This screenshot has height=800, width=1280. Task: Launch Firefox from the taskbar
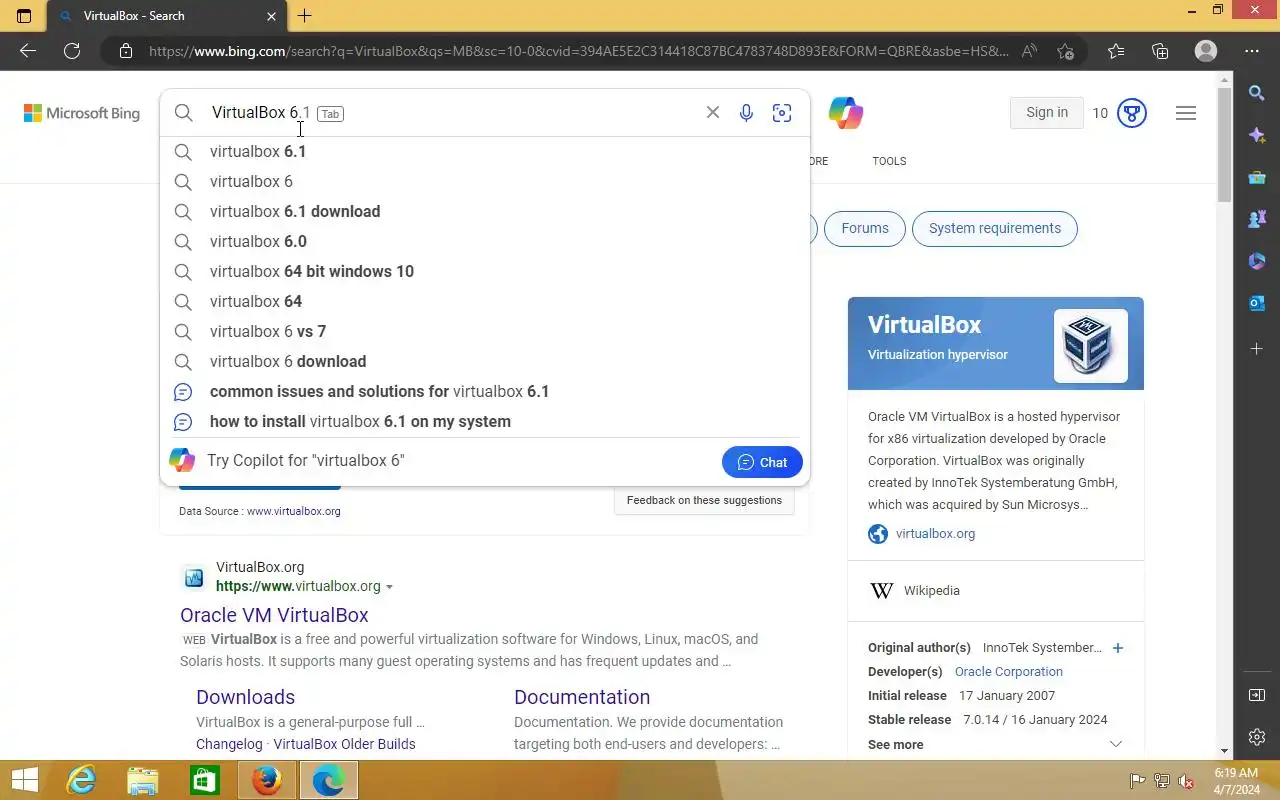(x=267, y=780)
